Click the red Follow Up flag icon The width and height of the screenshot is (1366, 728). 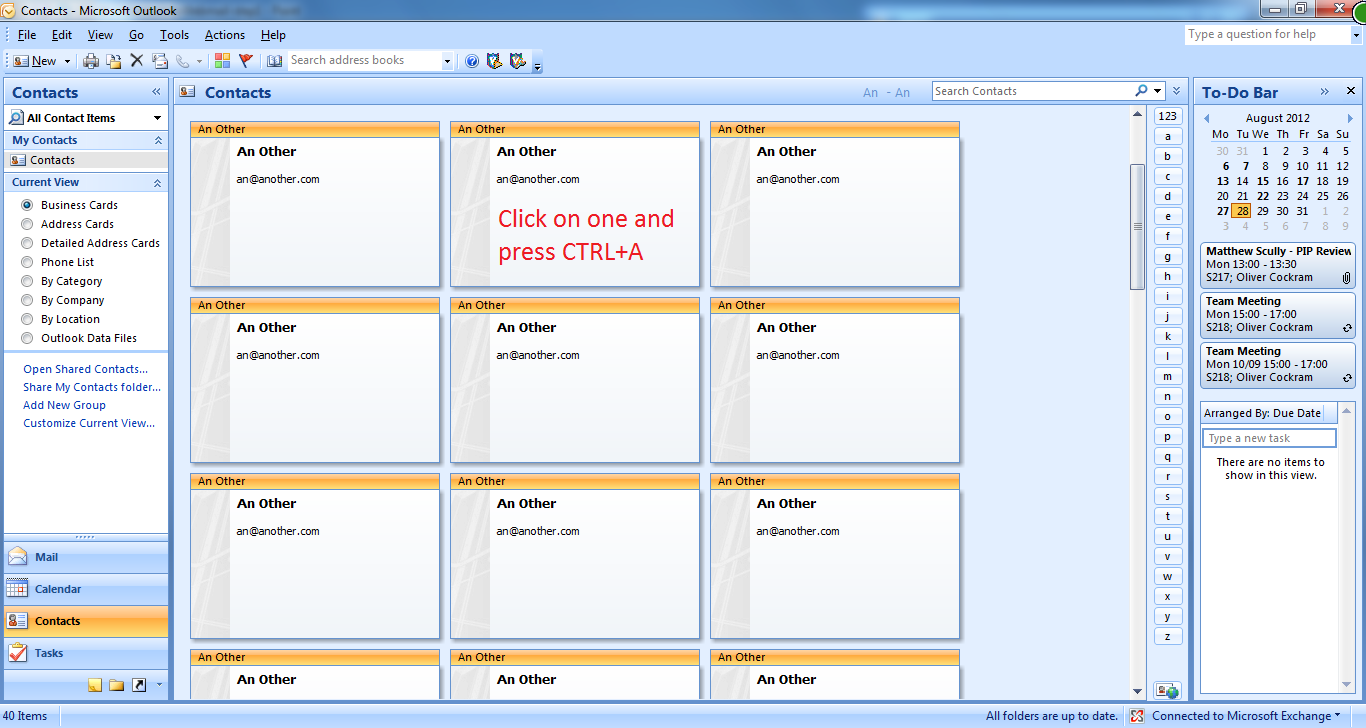tap(246, 61)
